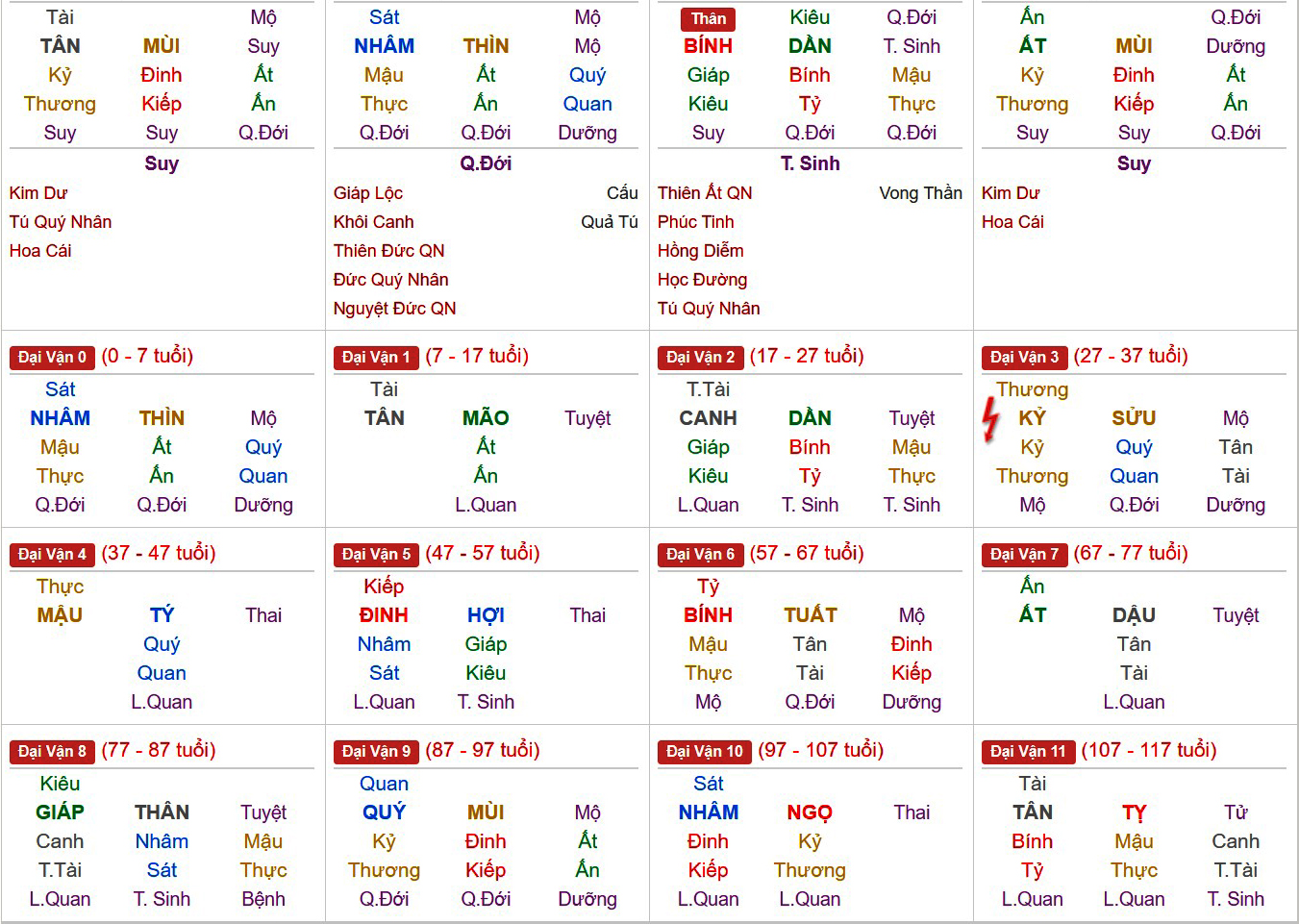Click the red lightning bolt icon beside KỶ
The height and width of the screenshot is (924, 1299).
(991, 420)
